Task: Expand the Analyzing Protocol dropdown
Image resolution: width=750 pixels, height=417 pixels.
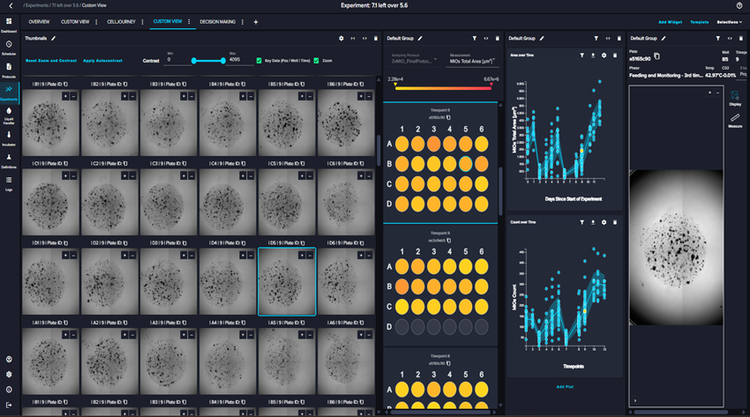Action: pyautogui.click(x=414, y=59)
